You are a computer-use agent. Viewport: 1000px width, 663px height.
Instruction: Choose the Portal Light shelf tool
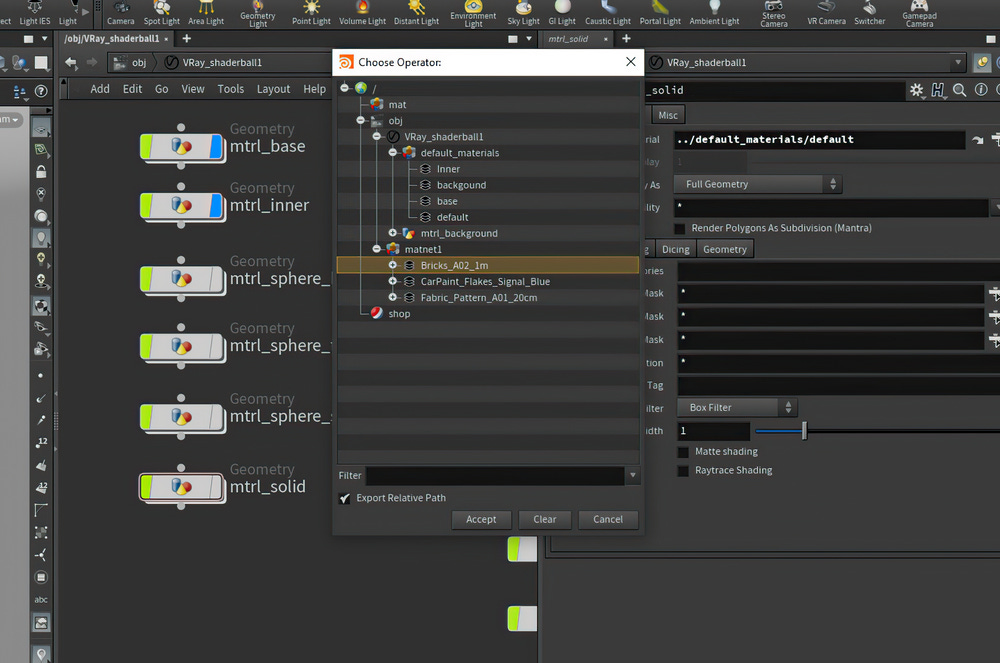click(660, 13)
